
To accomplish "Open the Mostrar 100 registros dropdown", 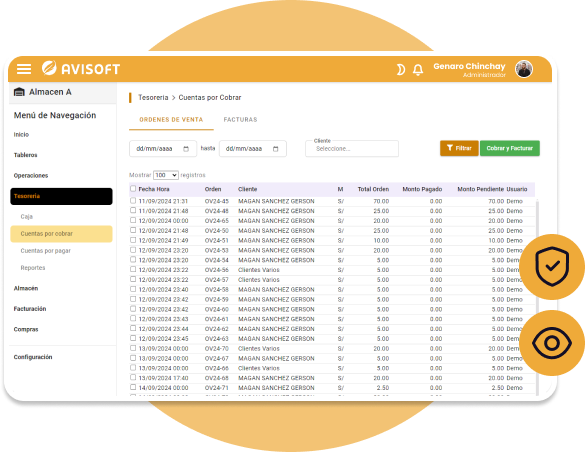I will point(166,175).
